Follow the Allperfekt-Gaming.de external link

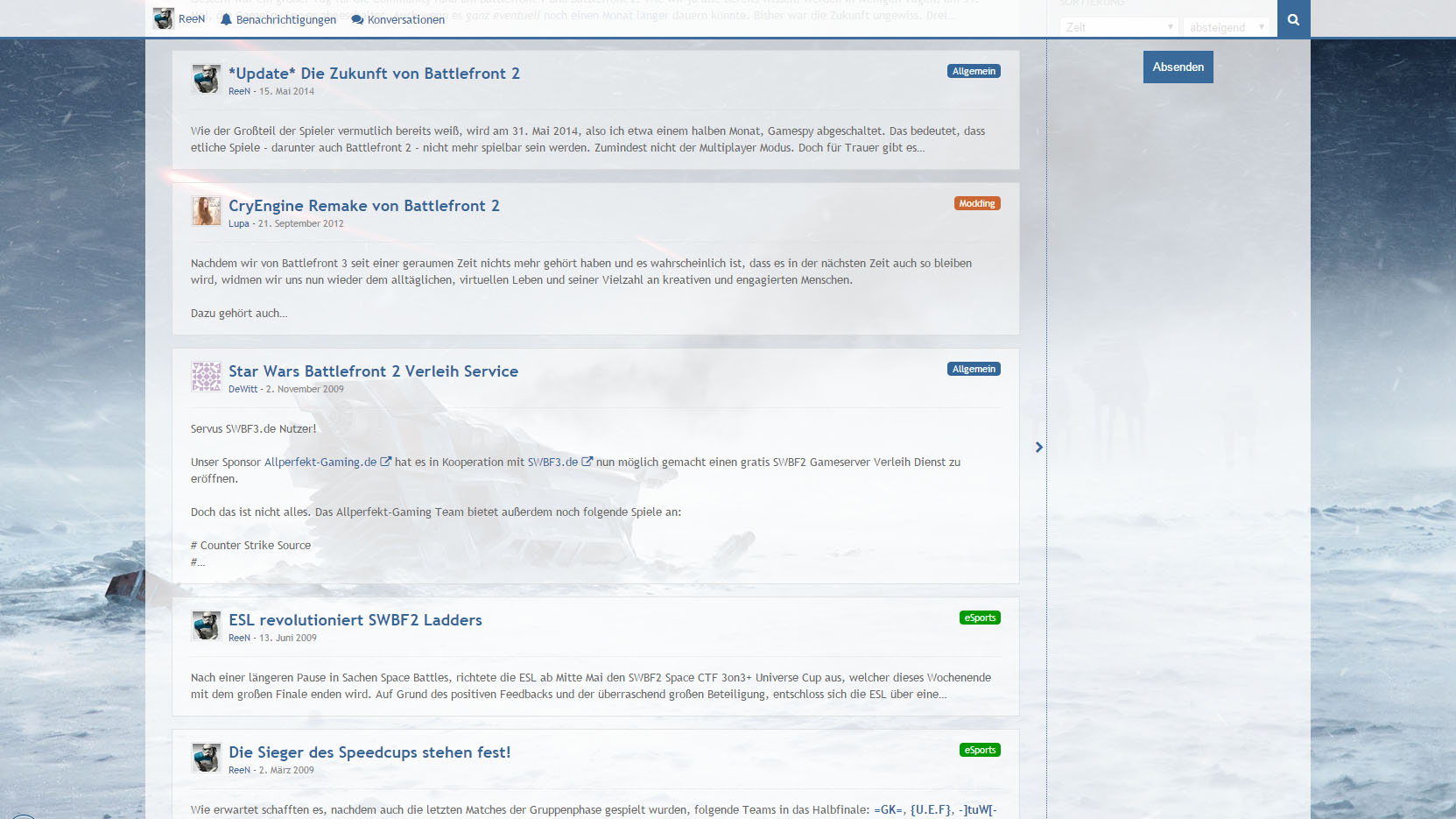tap(327, 462)
